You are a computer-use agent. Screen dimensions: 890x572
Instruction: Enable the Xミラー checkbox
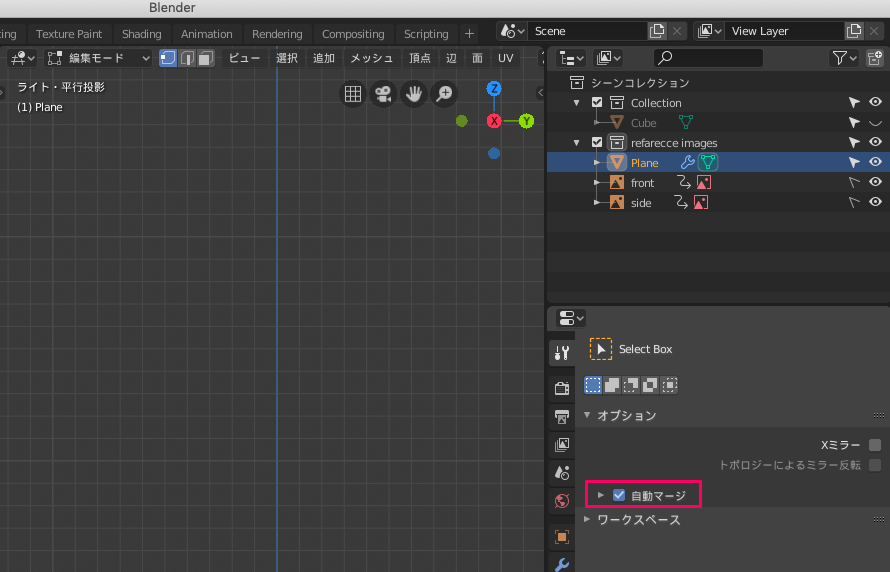click(875, 445)
